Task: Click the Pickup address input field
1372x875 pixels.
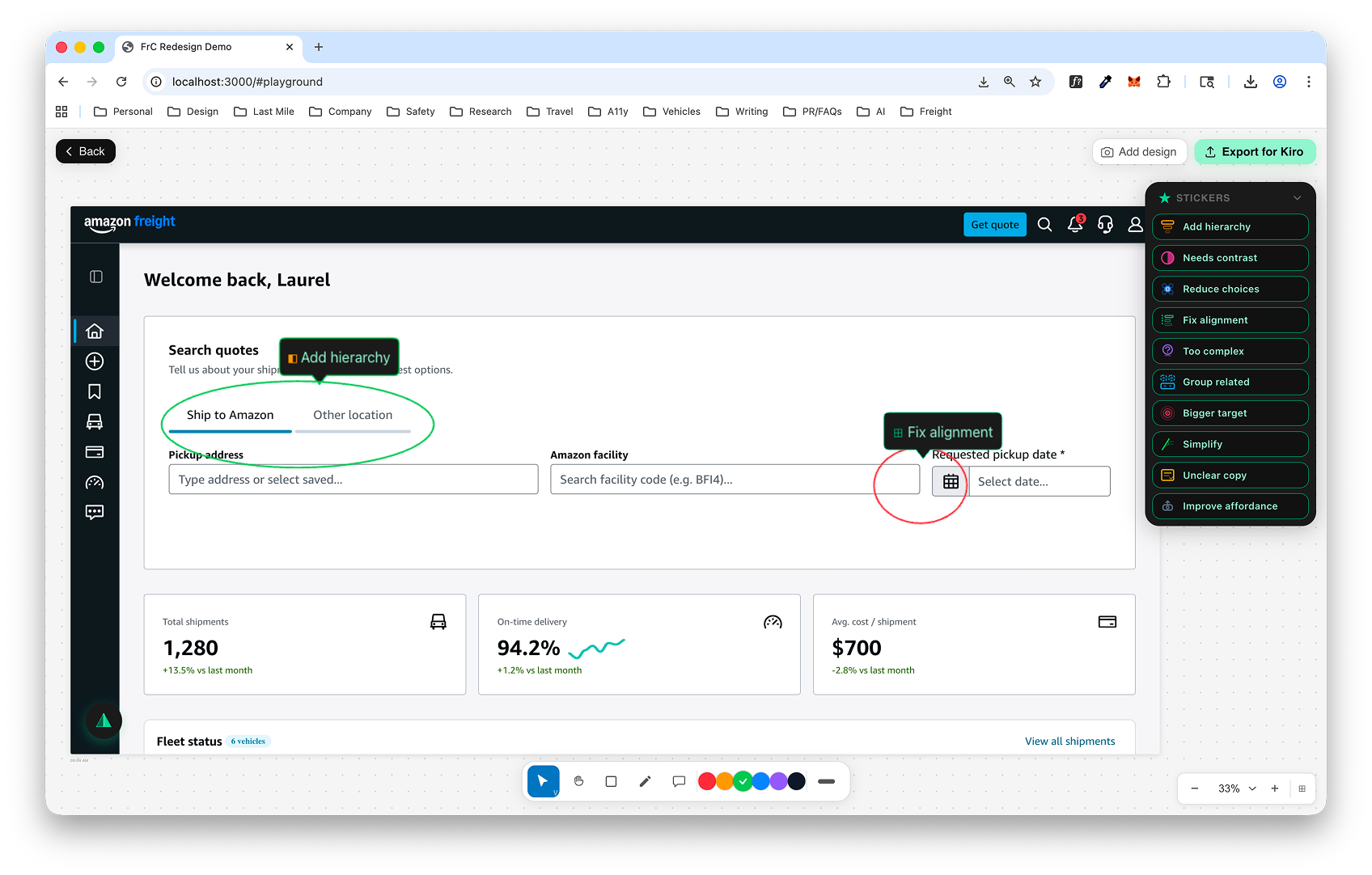Action: pos(353,480)
